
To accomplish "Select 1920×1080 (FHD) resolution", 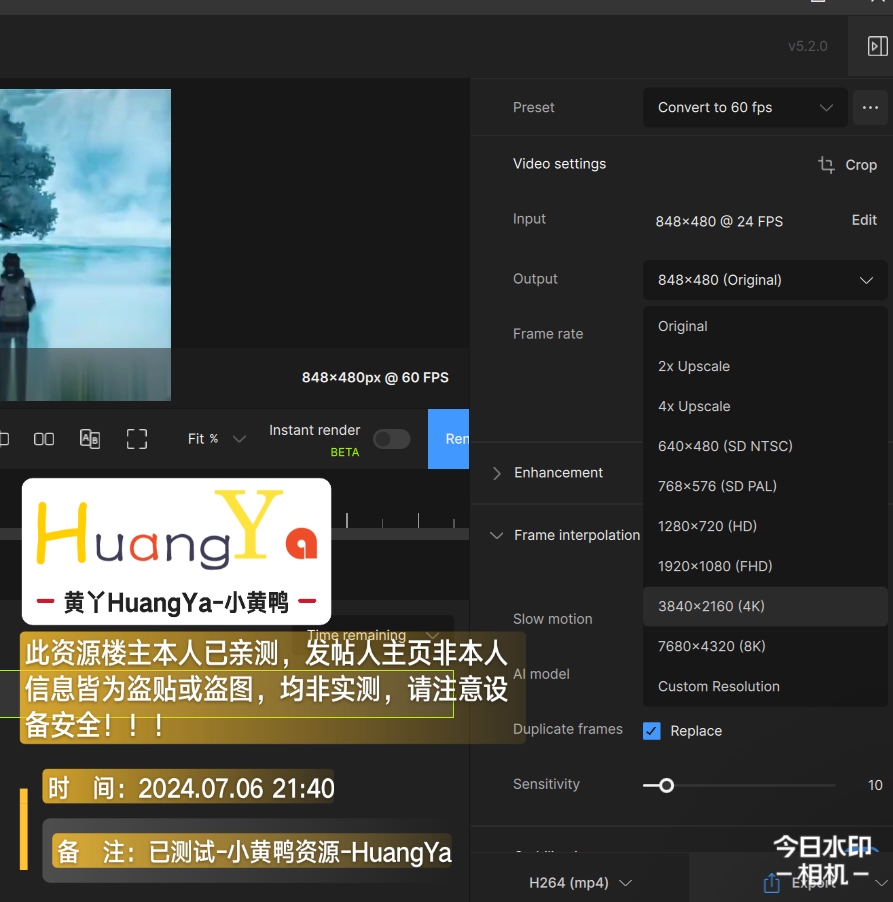I will coord(765,566).
